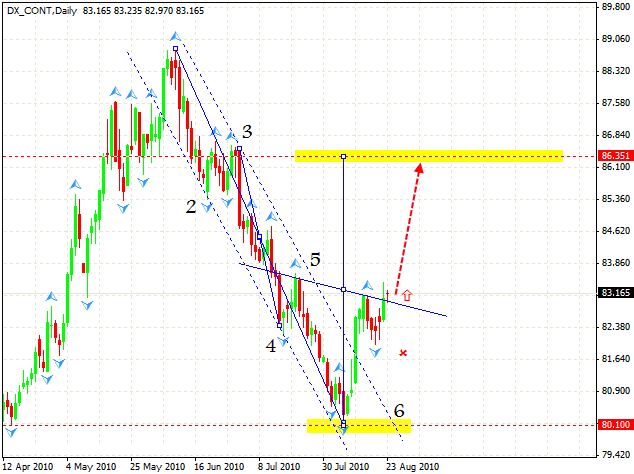Select the vertical line's top anchor at 86.351
The width and height of the screenshot is (634, 474).
tap(344, 156)
